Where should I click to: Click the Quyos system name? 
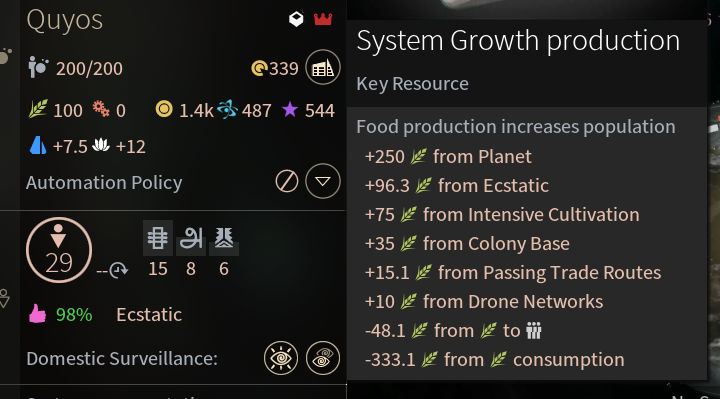[x=65, y=21]
